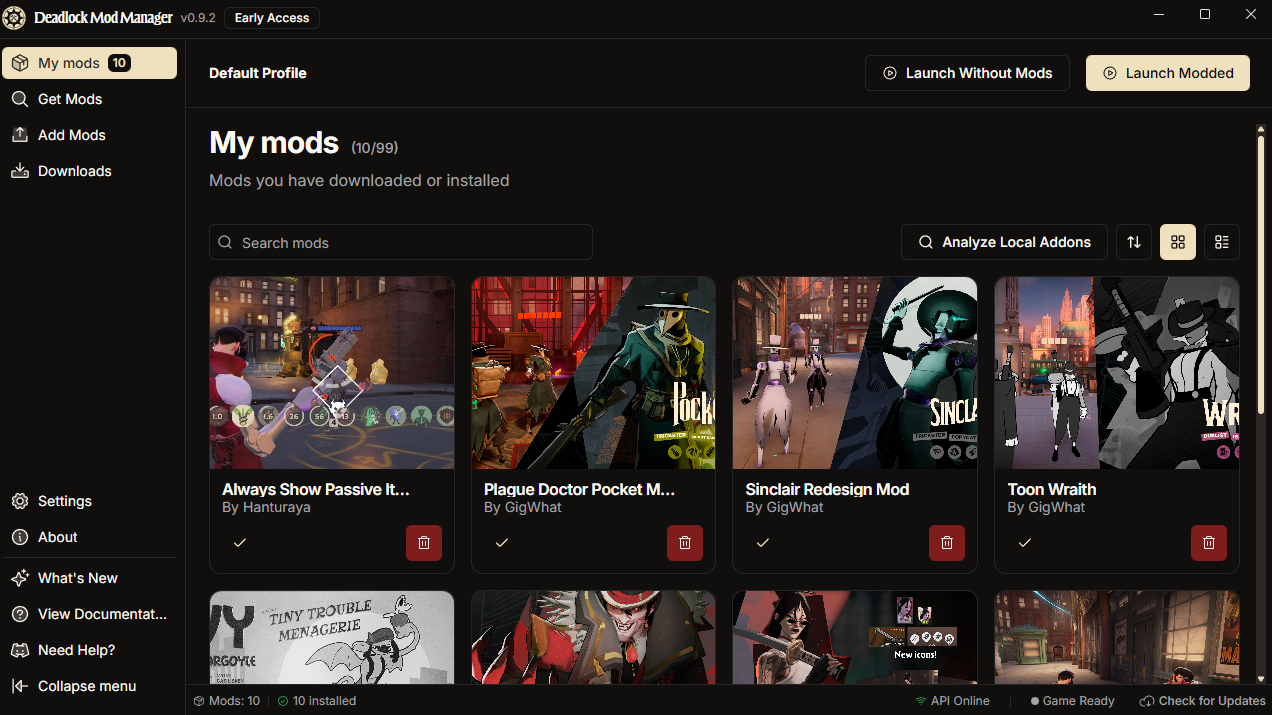This screenshot has height=715, width=1272.
Task: Click the version label v0.9.2
Action: click(x=198, y=18)
